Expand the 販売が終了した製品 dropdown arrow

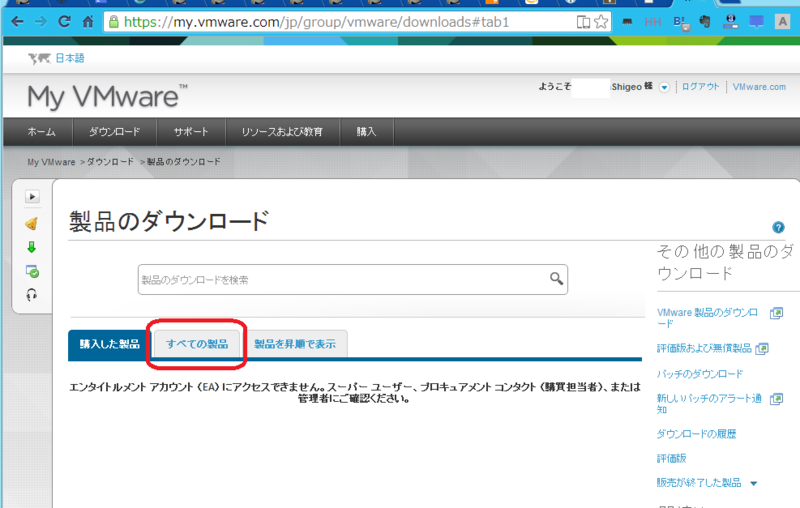click(754, 483)
